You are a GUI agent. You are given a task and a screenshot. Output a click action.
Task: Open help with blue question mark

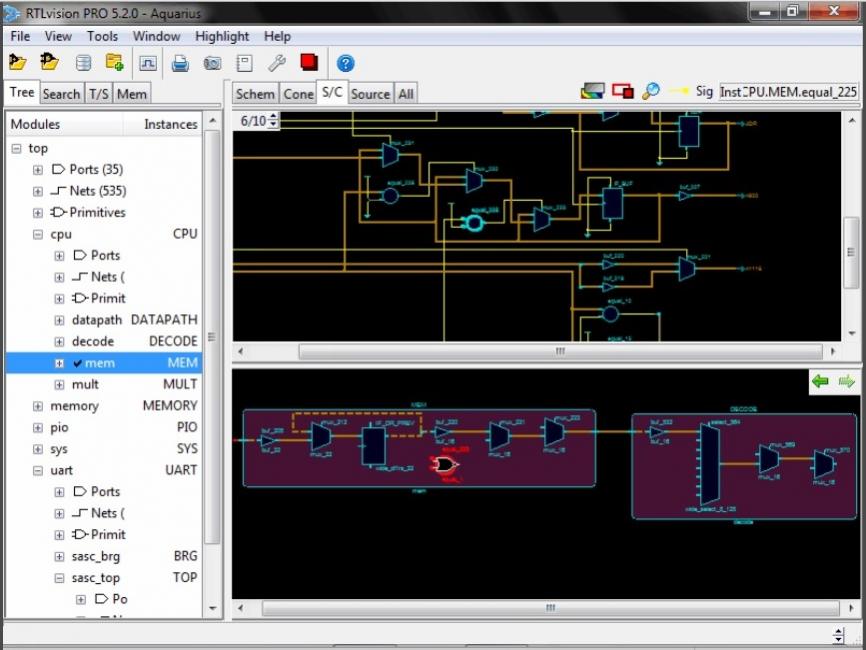[x=345, y=63]
